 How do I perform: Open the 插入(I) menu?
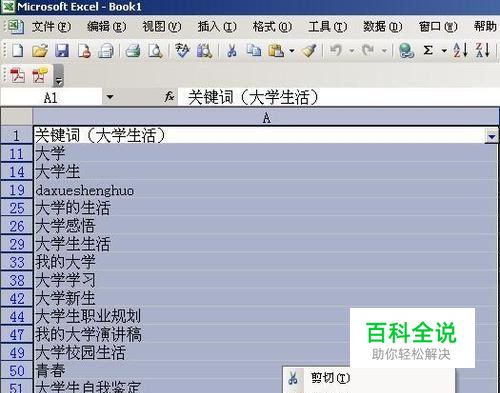pos(217,26)
